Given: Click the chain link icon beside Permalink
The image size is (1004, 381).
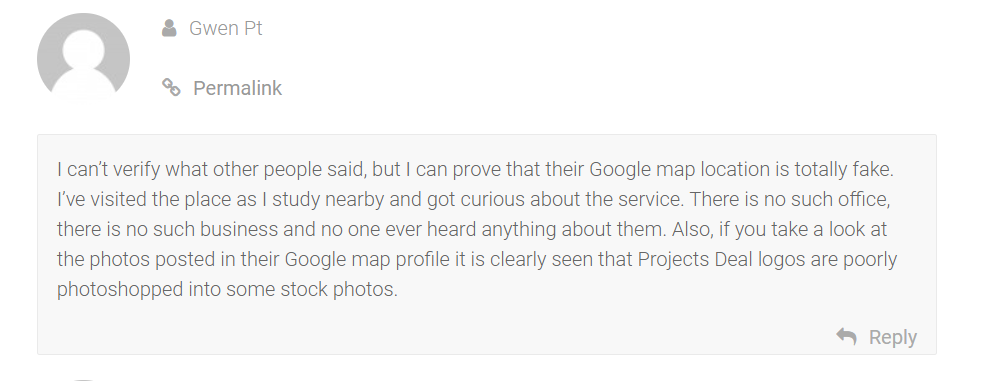Looking at the screenshot, I should 171,87.
